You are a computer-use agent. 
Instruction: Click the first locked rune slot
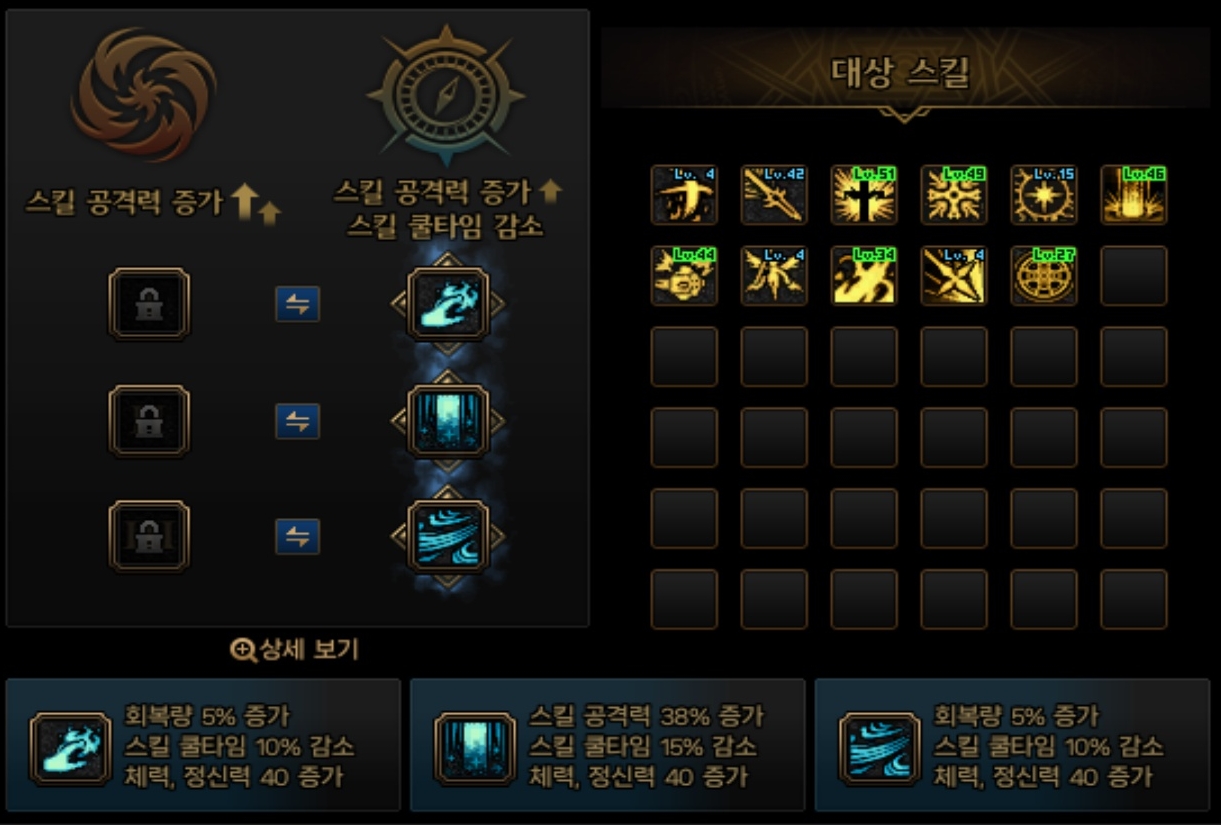pyautogui.click(x=148, y=304)
